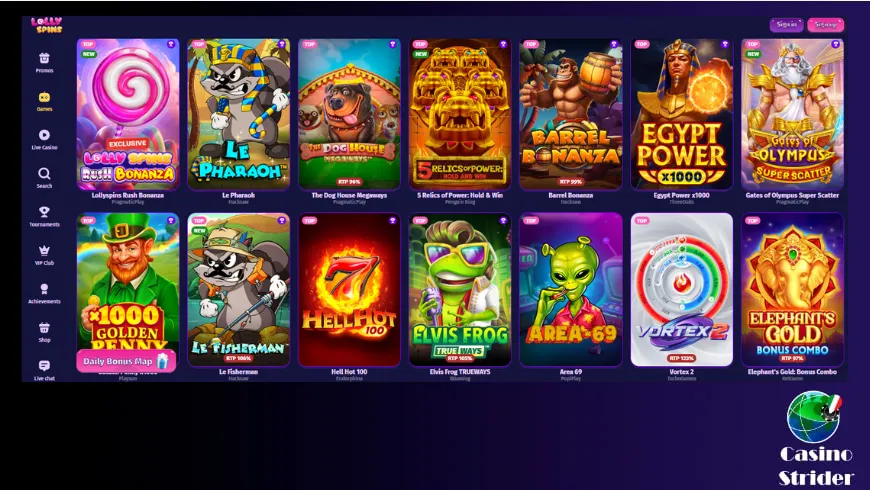Screen dimensions: 870x490
Task: Open the Shop basket icon
Action: tap(44, 327)
